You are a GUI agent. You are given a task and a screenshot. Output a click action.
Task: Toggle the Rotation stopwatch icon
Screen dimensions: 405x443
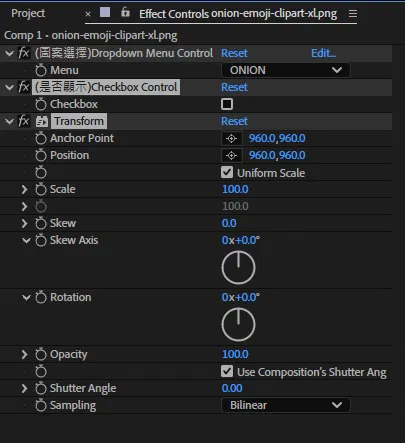41,297
